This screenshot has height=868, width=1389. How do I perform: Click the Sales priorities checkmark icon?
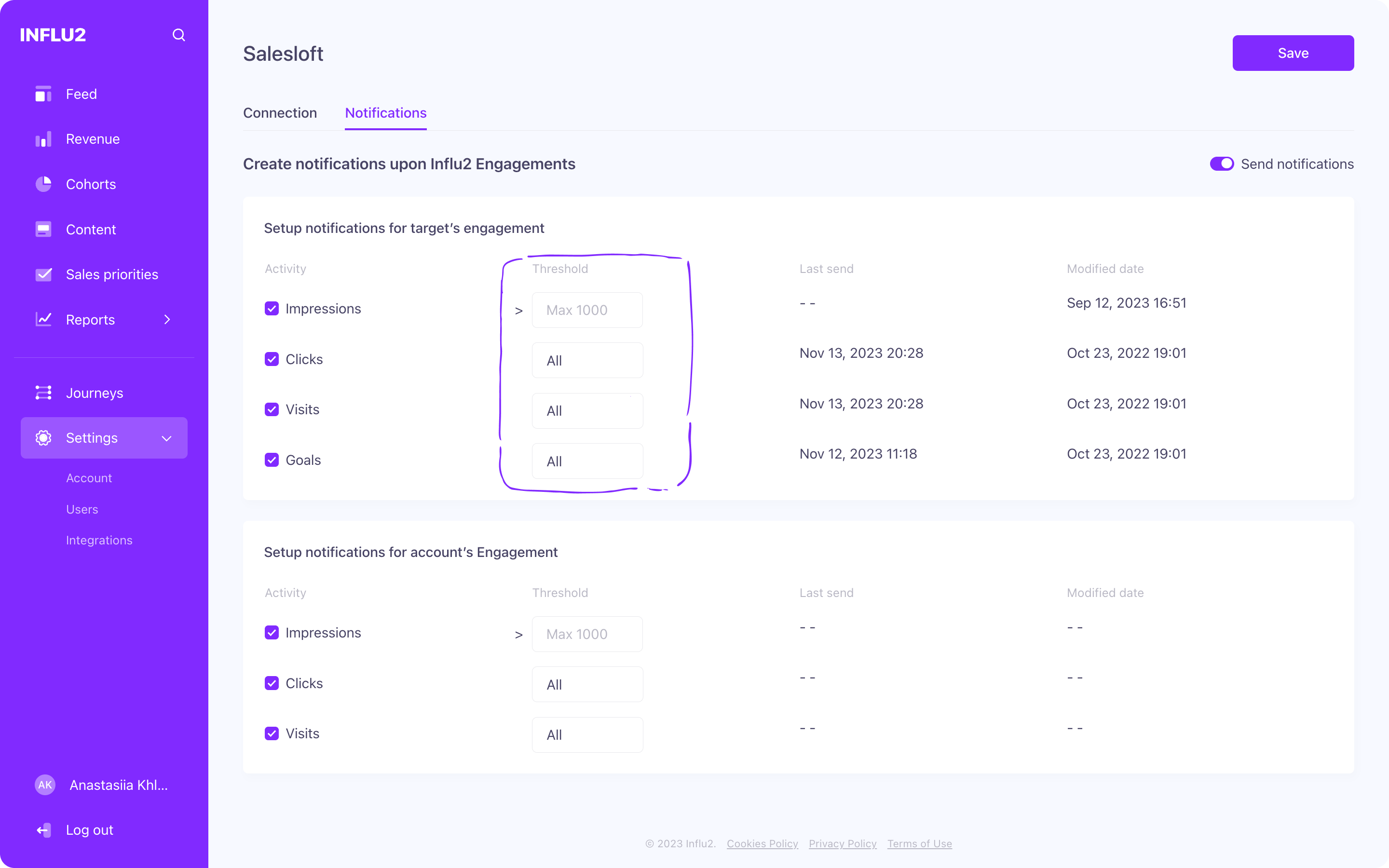click(43, 274)
